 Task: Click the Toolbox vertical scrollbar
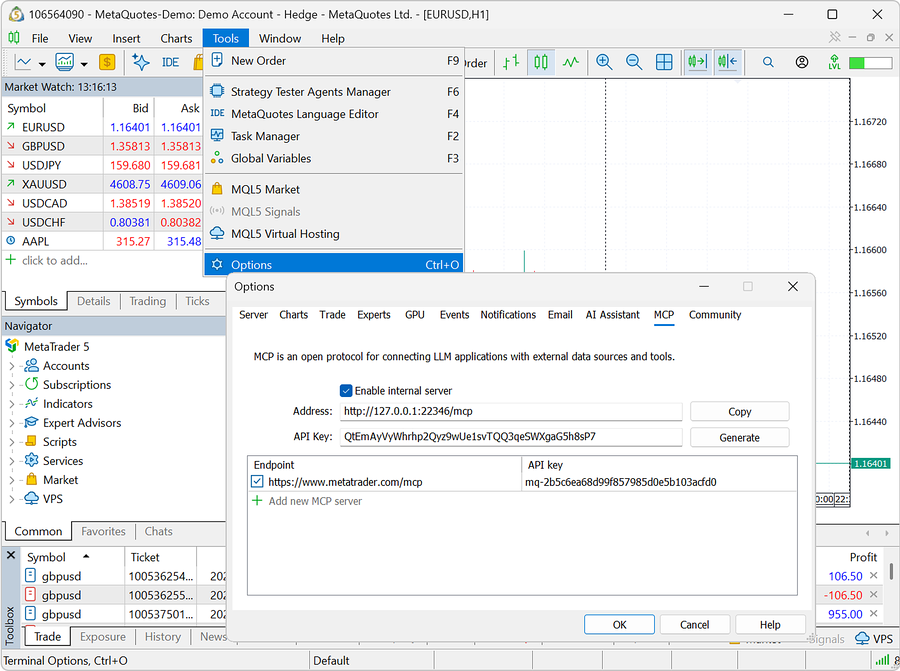pyautogui.click(x=891, y=572)
